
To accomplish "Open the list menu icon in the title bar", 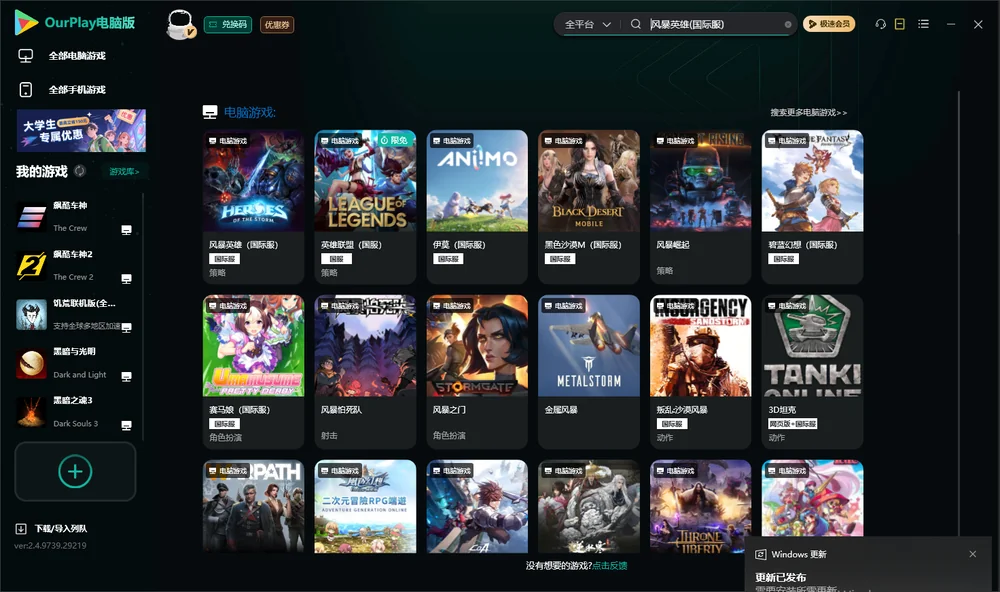I will (923, 24).
